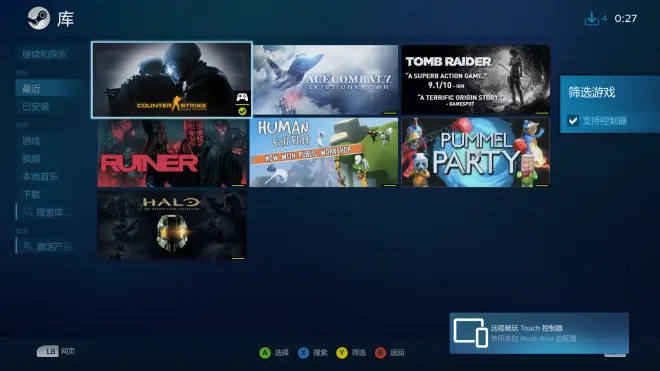Click the 网页 label next to LB
Viewport: 660px width, 371px height.
coord(68,351)
